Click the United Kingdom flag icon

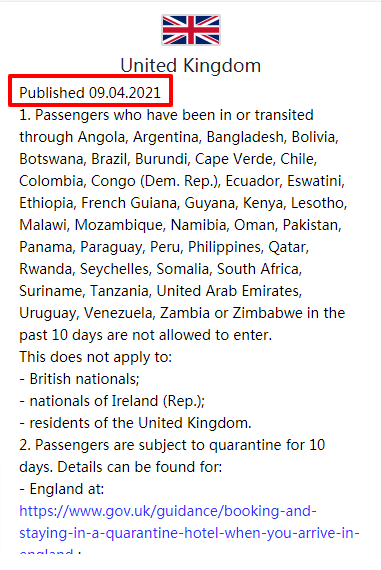point(191,30)
